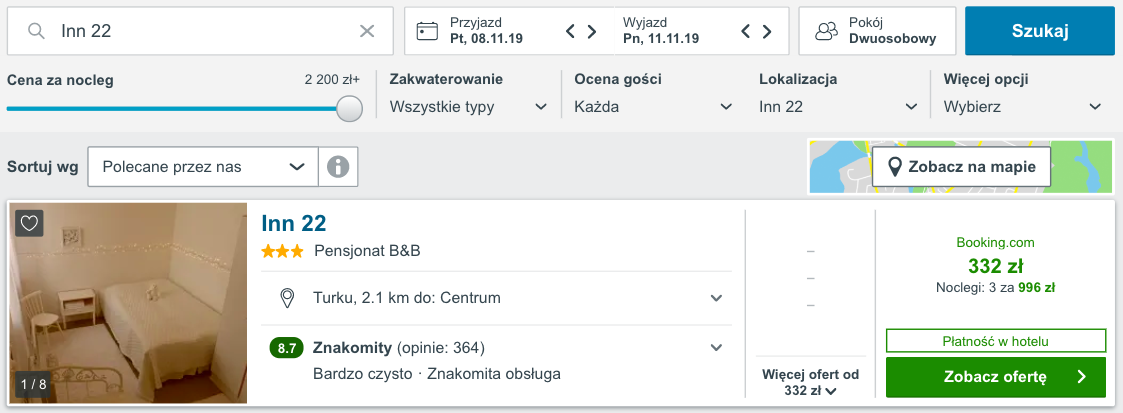Open the check-in calendar icon
Viewport: 1123px width, 413px height.
(x=428, y=31)
